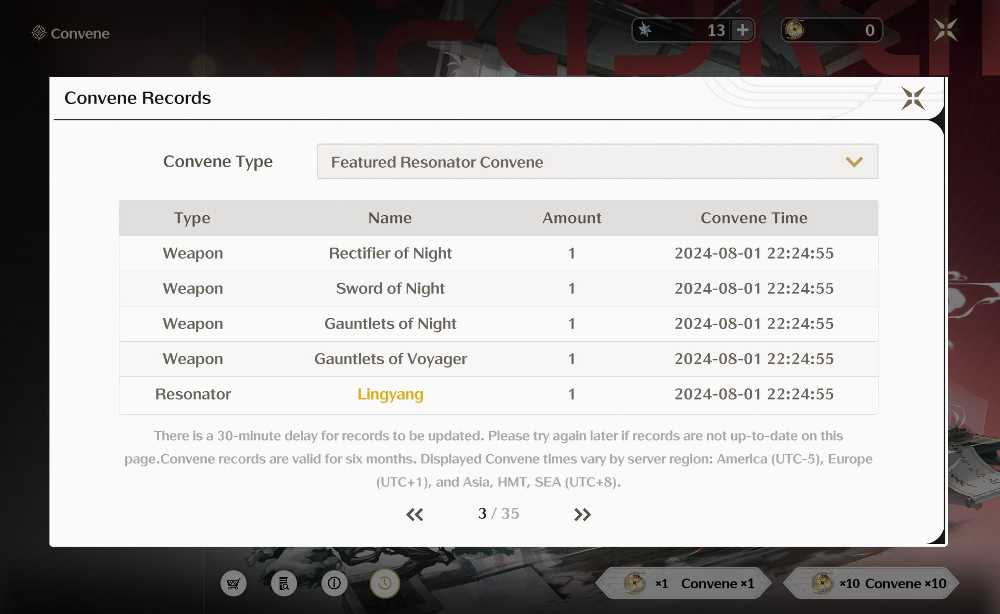Select the Rectifier of Night row
1000x614 pixels.
click(x=499, y=253)
